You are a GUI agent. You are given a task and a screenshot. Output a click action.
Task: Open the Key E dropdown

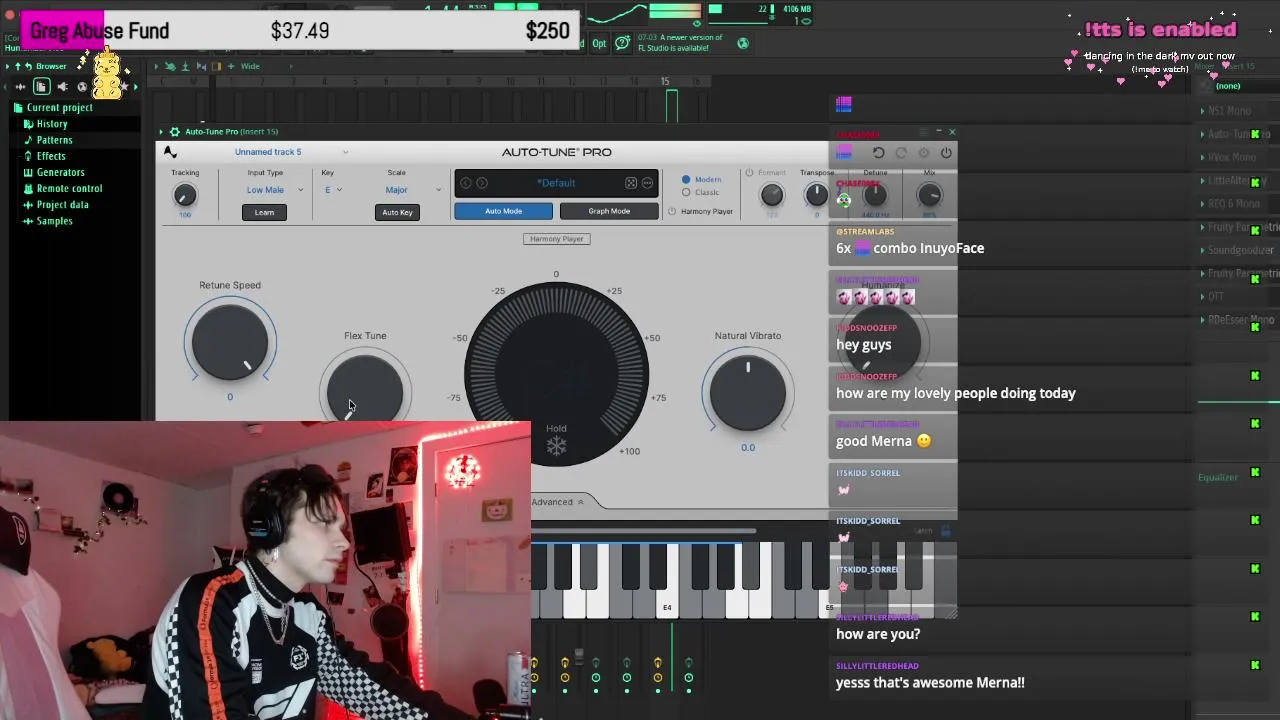pos(333,190)
